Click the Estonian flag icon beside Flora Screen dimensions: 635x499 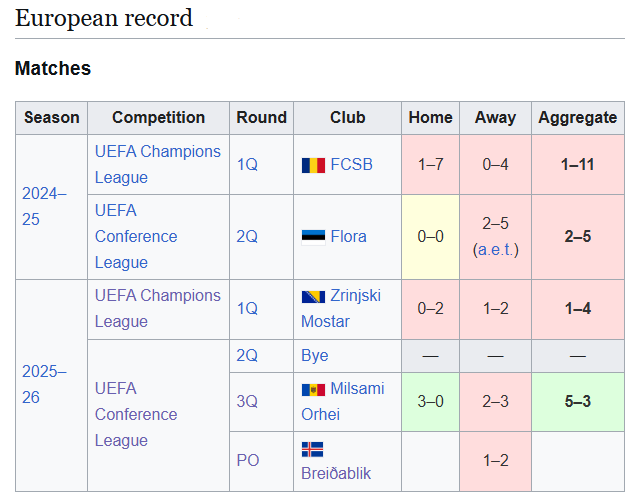coord(313,237)
